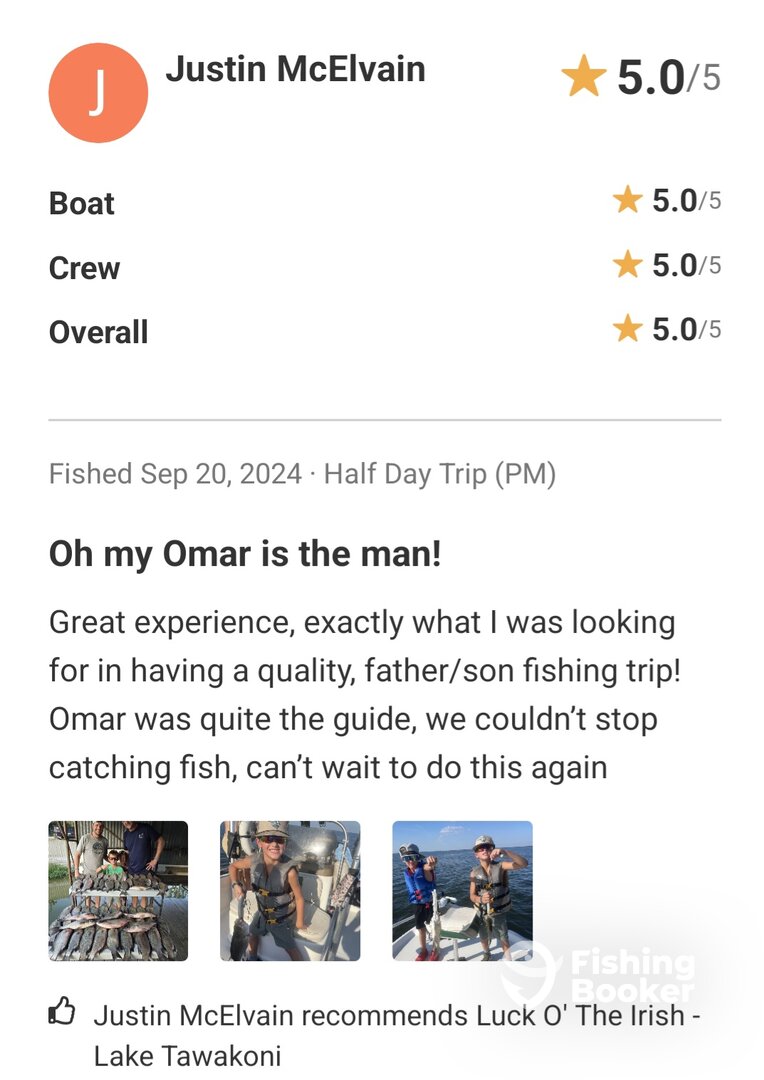The image size is (764, 1080).
Task: Select the Crew rating label
Action: point(84,268)
